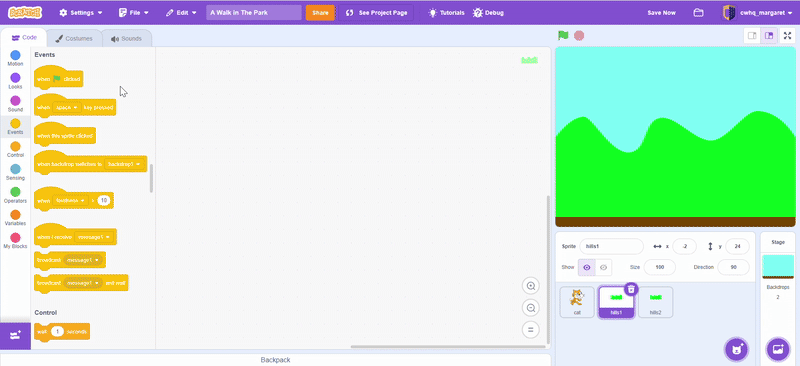
Task: Click the green flag to run
Action: click(x=563, y=35)
